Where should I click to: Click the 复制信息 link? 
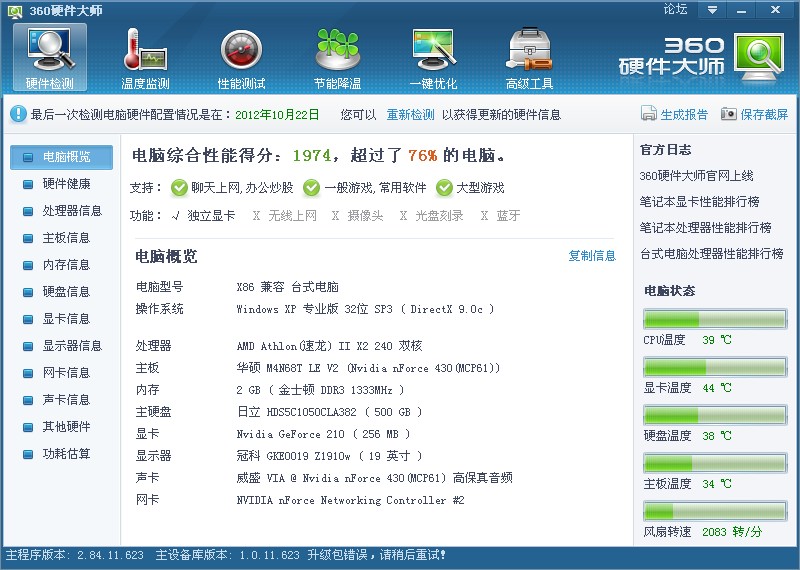[x=592, y=256]
